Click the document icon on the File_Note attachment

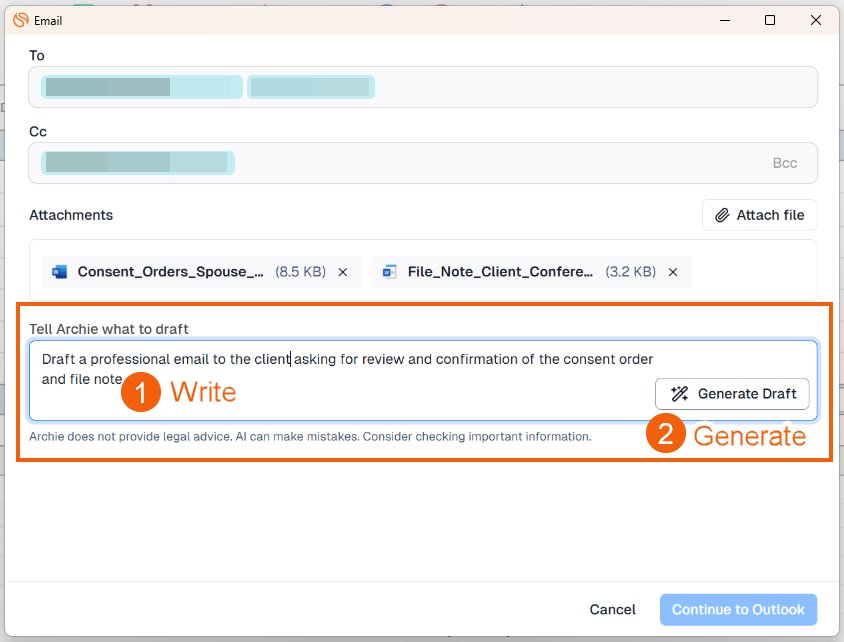pos(389,272)
